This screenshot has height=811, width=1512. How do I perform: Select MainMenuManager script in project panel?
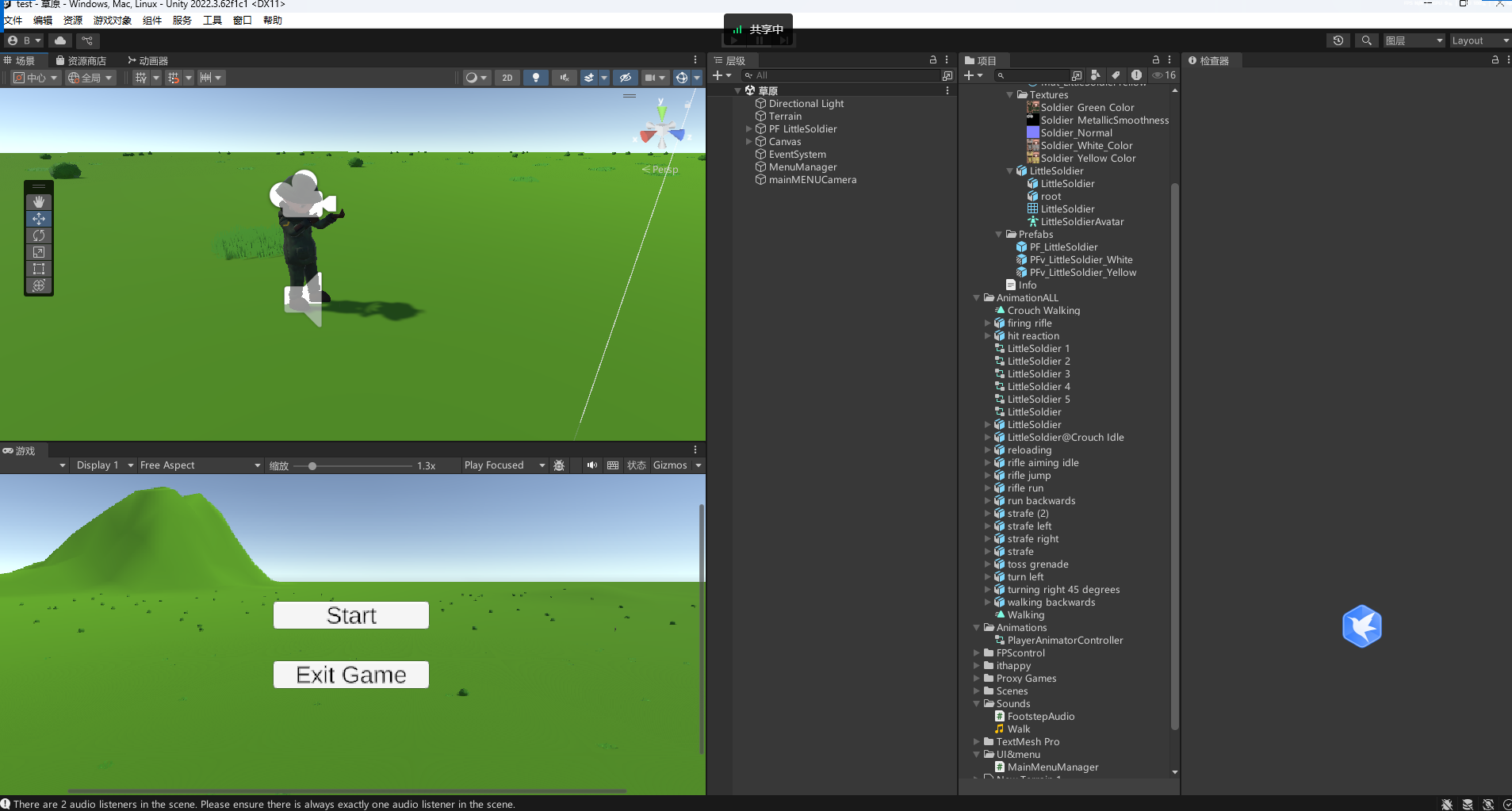point(1052,767)
